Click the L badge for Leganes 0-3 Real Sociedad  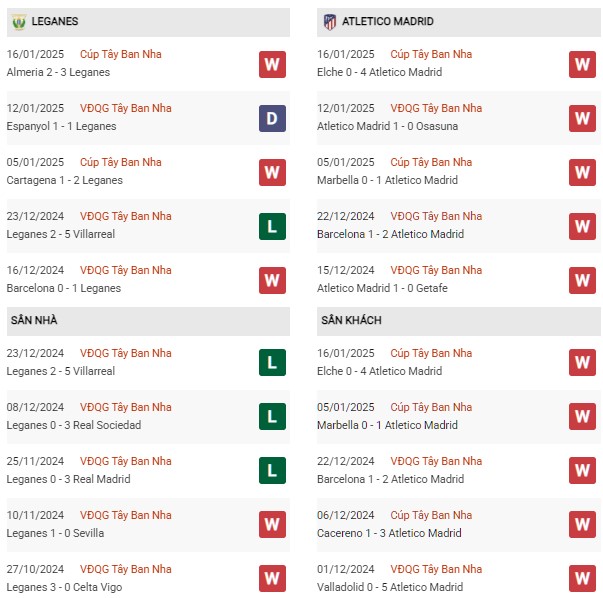click(x=272, y=416)
